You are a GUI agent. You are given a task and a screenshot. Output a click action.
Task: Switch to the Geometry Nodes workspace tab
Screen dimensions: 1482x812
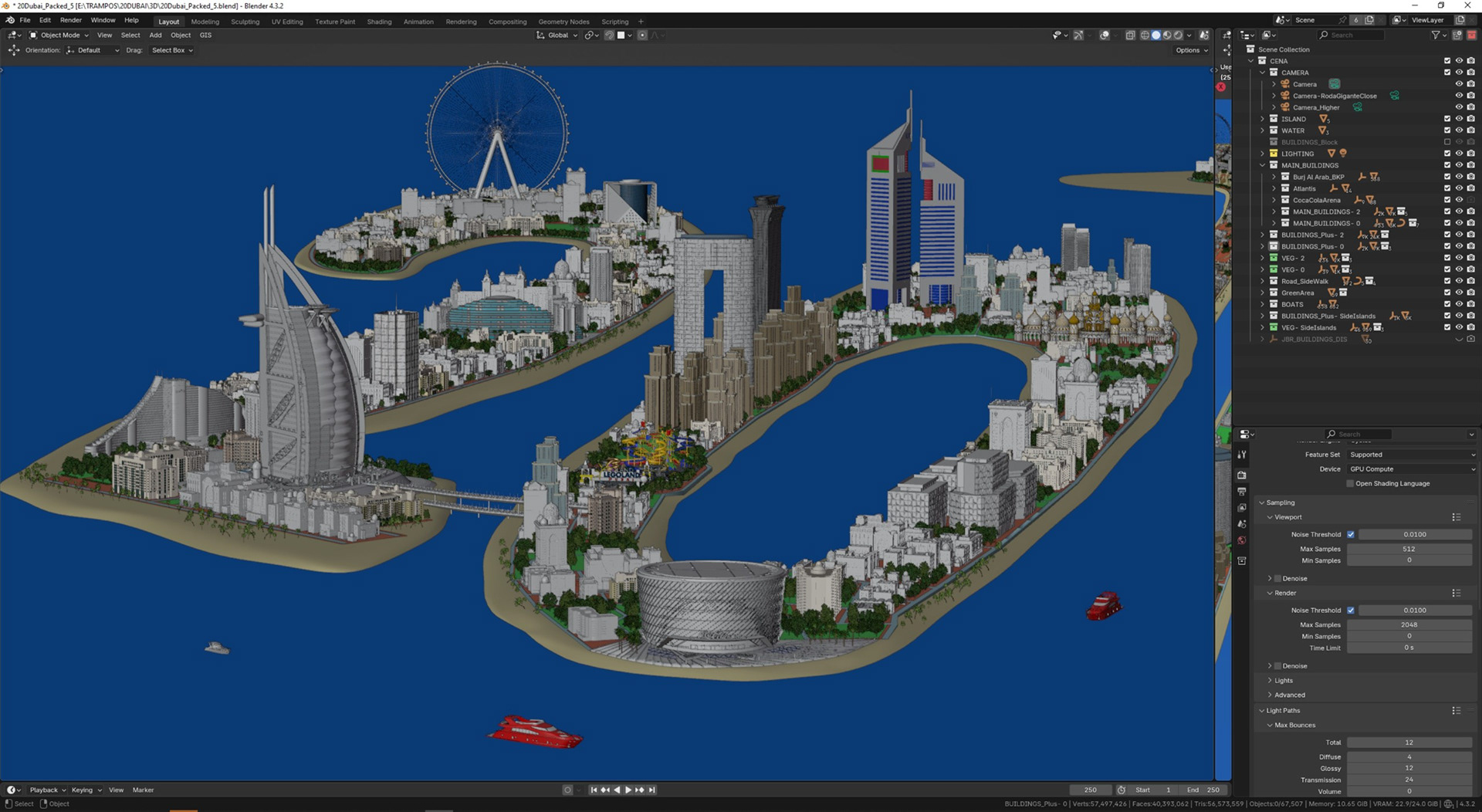563,22
